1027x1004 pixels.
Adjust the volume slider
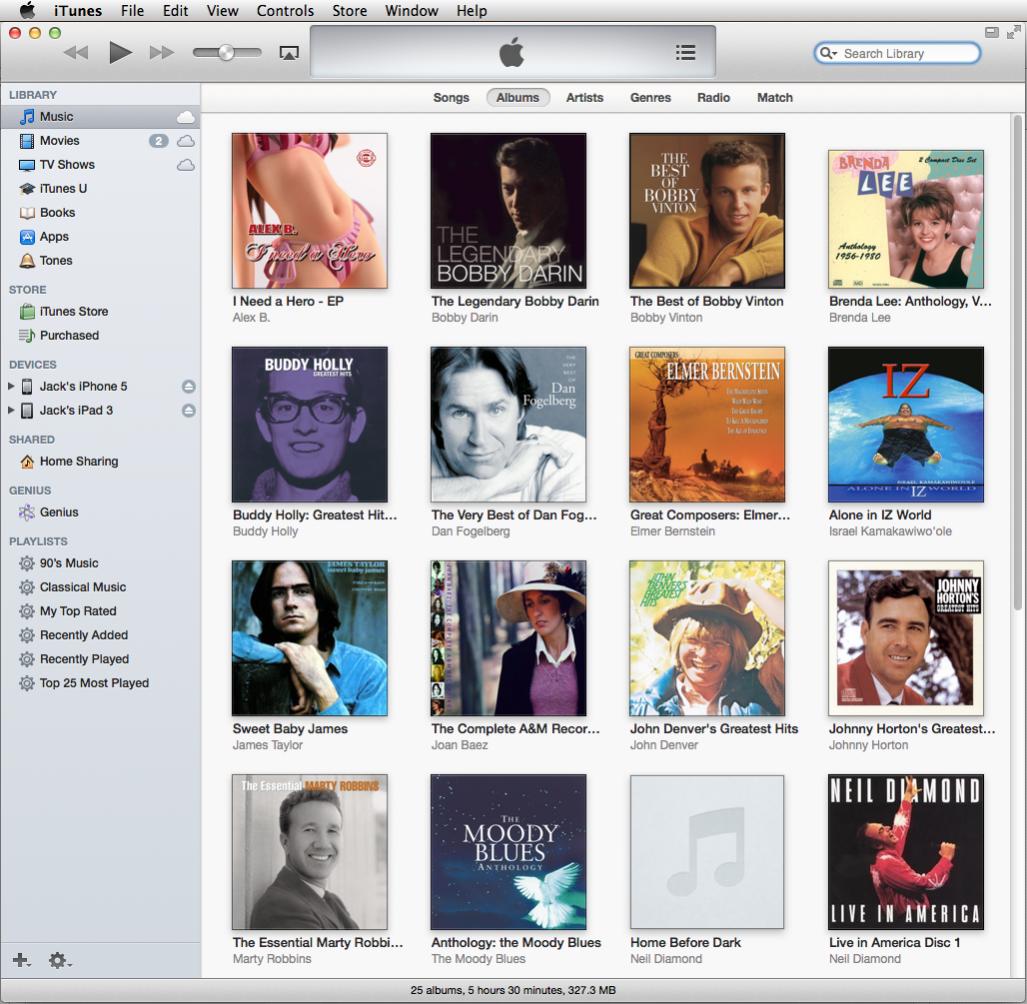(227, 53)
